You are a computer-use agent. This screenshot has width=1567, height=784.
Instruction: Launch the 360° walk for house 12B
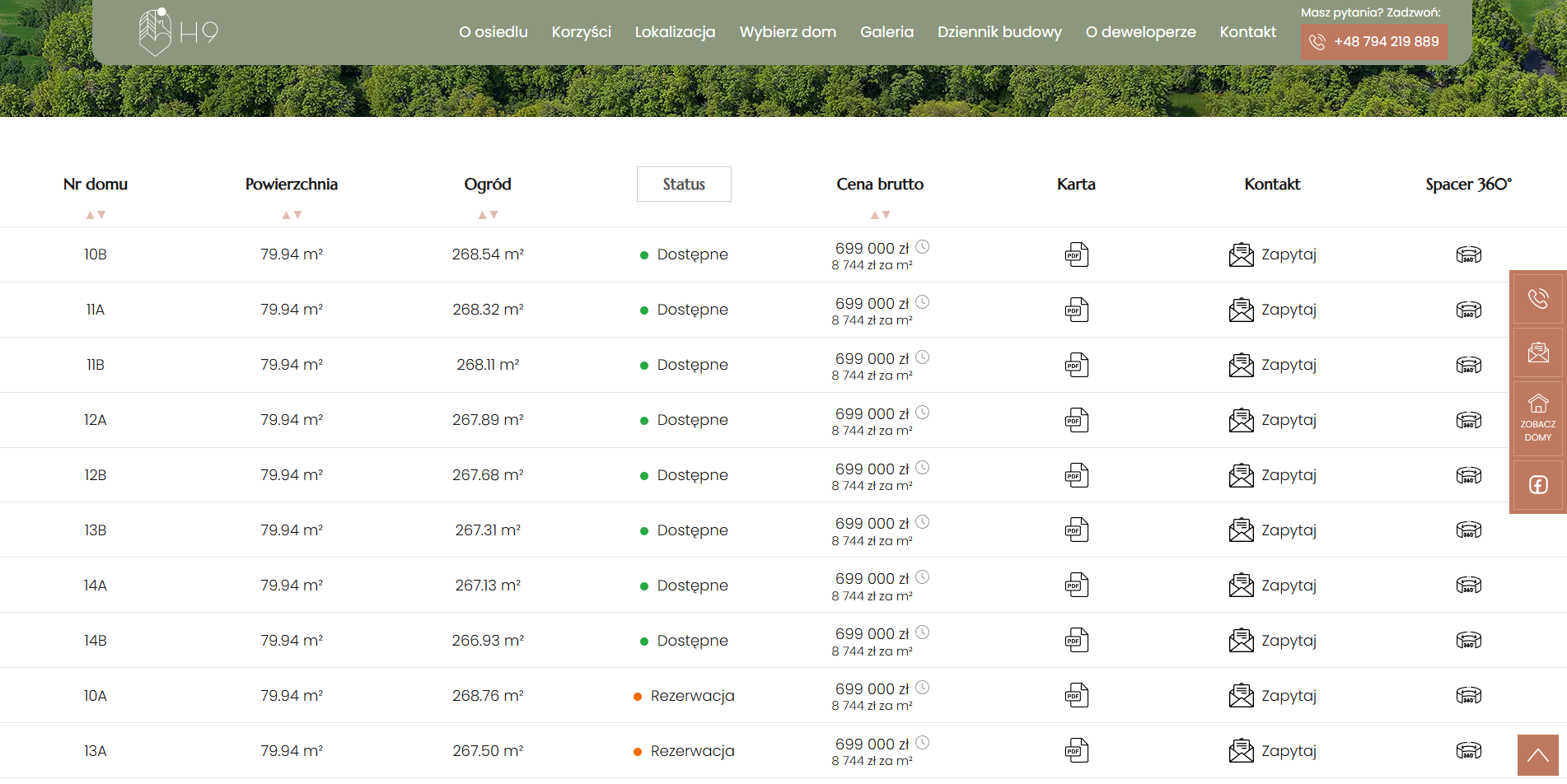coord(1468,475)
